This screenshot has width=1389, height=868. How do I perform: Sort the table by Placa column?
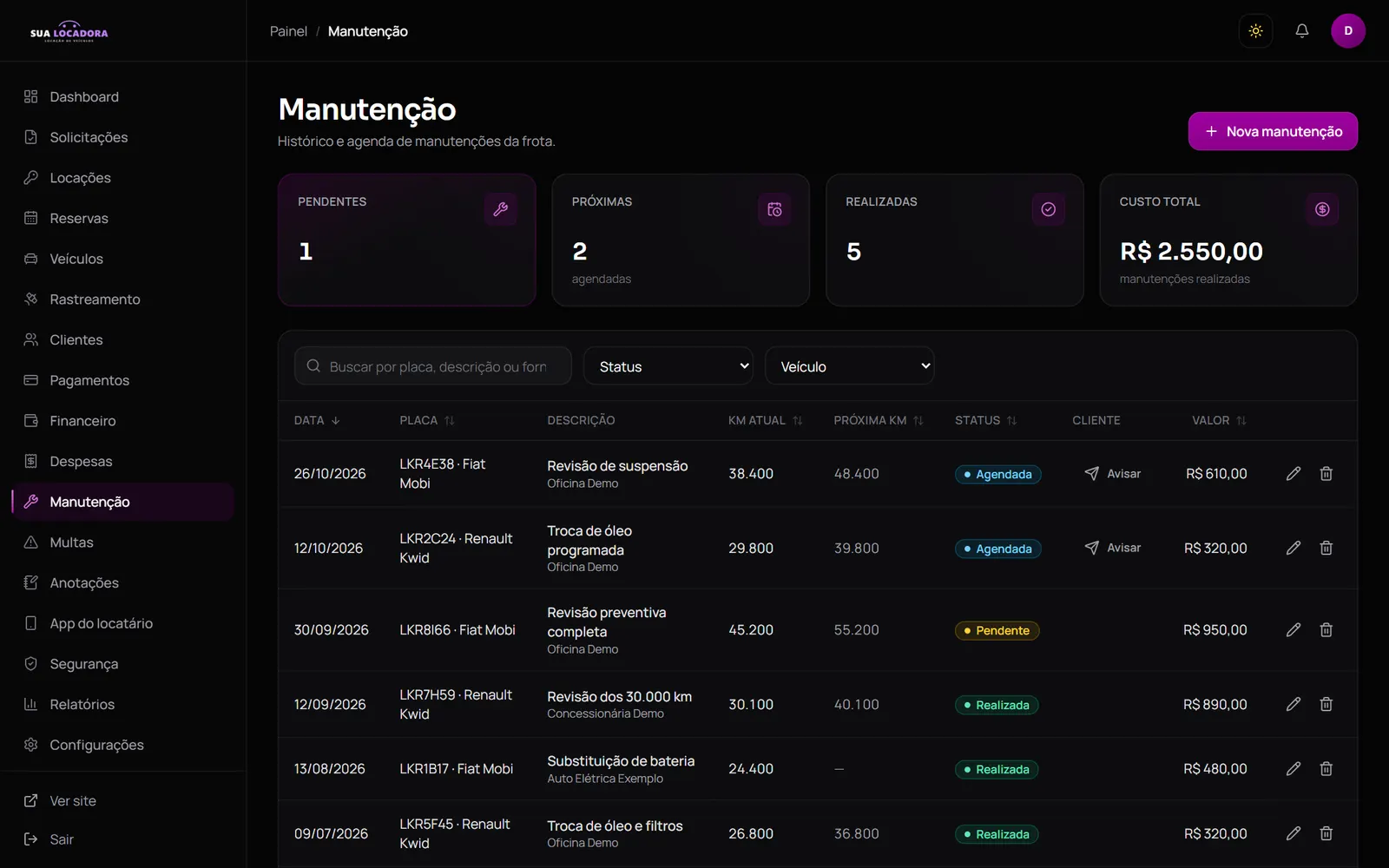tap(426, 420)
